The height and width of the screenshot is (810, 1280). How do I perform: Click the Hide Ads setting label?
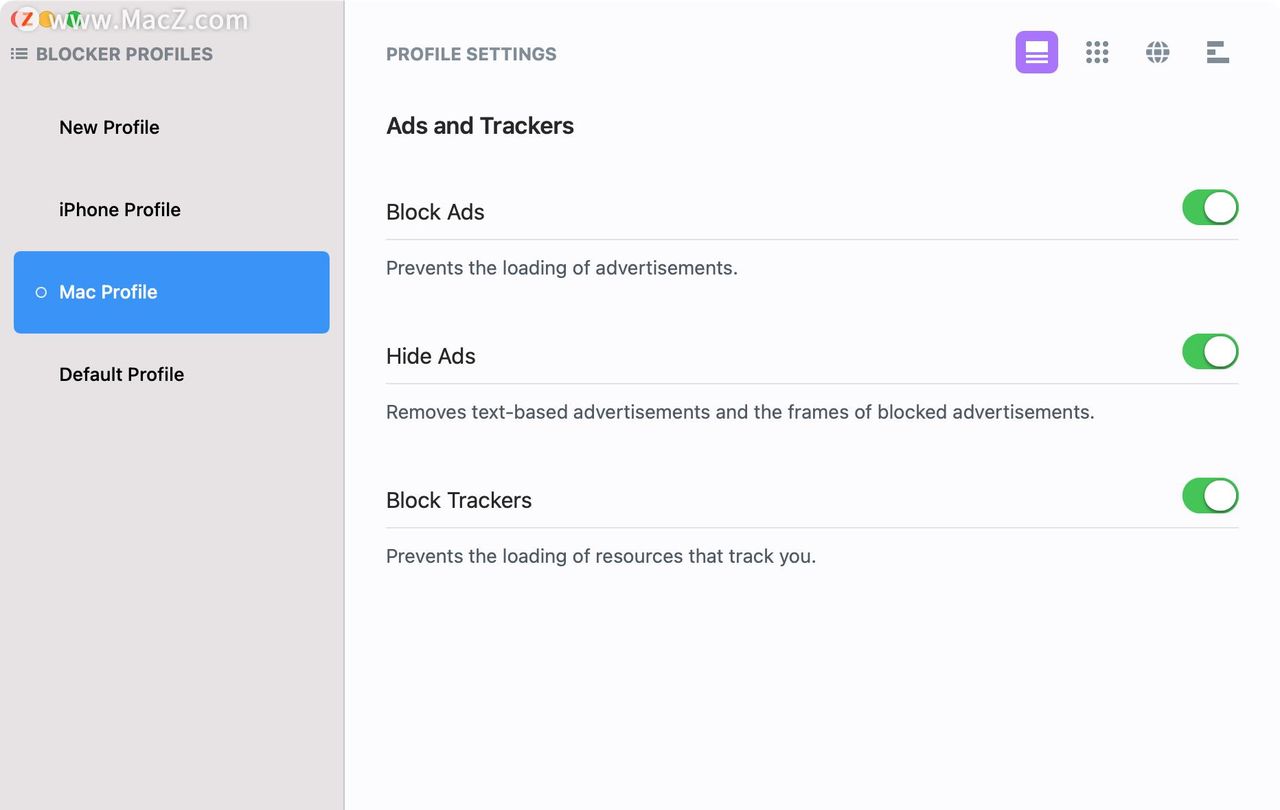tap(431, 356)
